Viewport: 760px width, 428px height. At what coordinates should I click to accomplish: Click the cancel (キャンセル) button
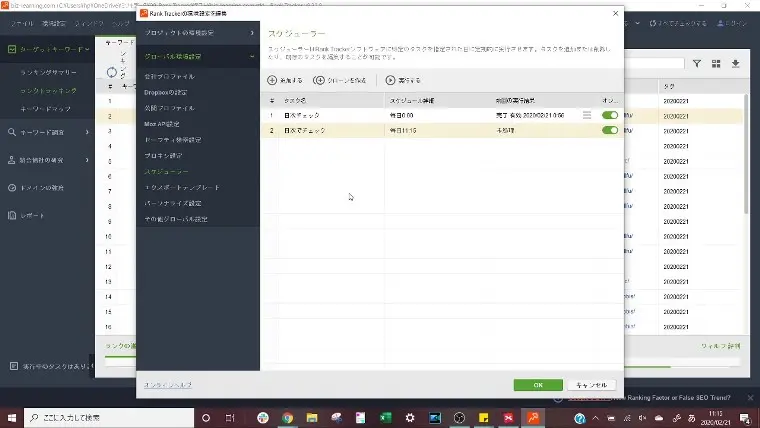(590, 385)
